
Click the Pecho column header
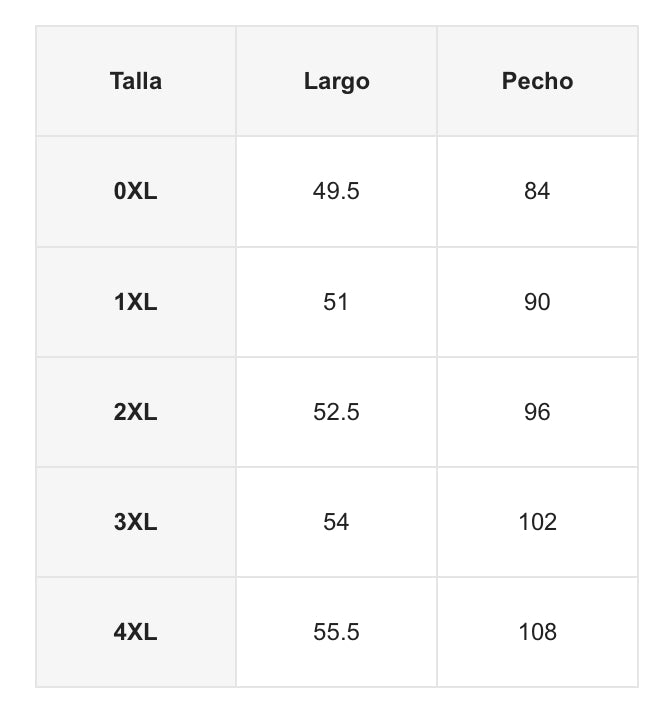click(537, 81)
